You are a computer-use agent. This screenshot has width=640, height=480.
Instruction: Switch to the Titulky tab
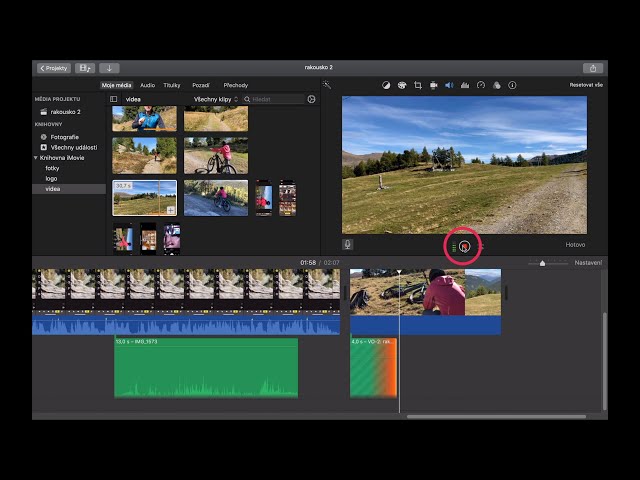[172, 85]
